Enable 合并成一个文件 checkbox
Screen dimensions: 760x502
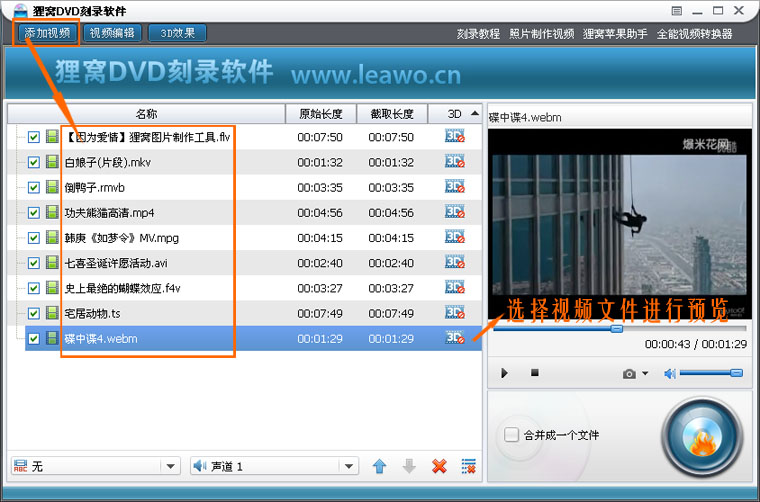coord(511,435)
